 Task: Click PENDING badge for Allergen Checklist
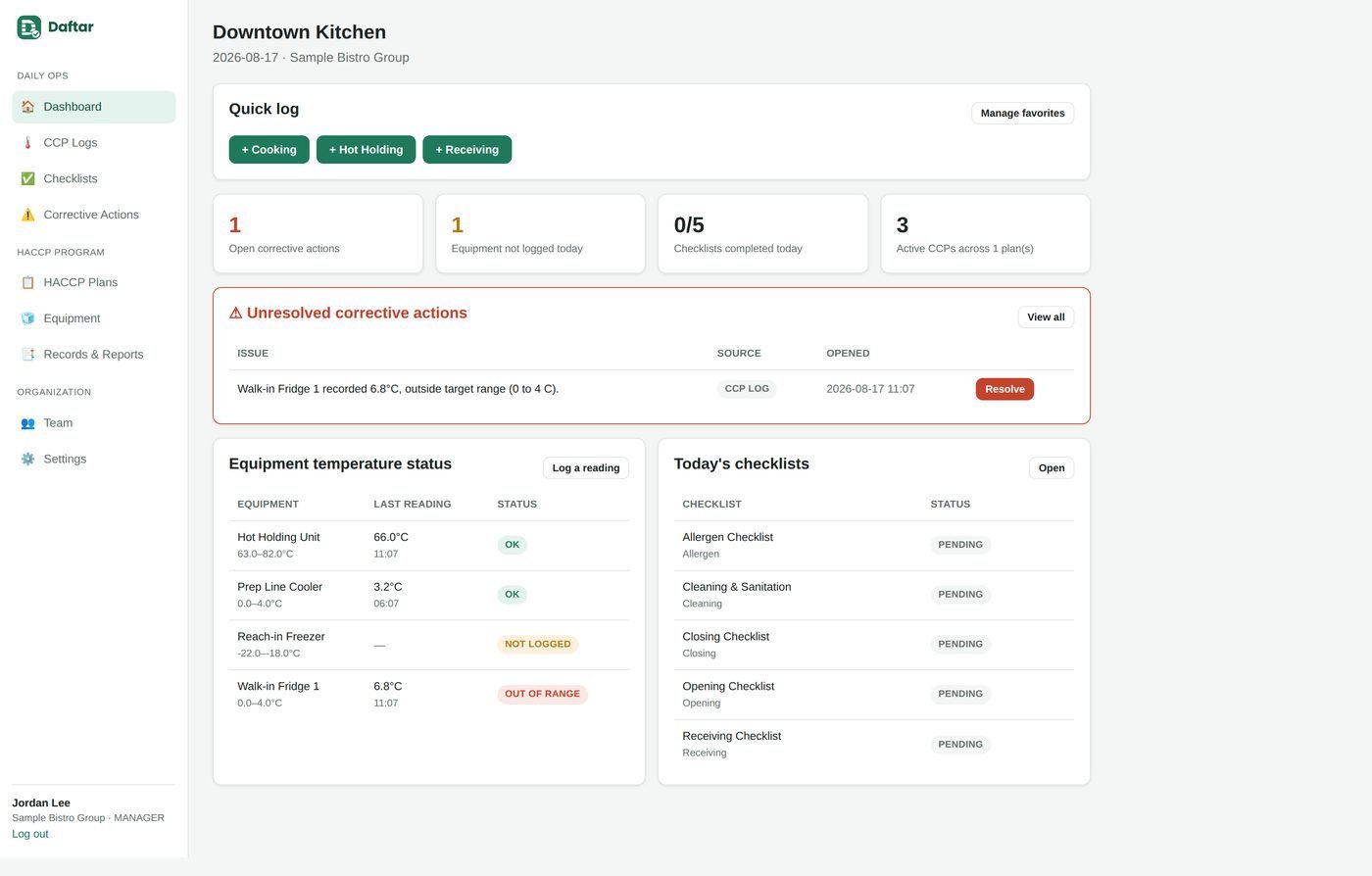click(960, 545)
